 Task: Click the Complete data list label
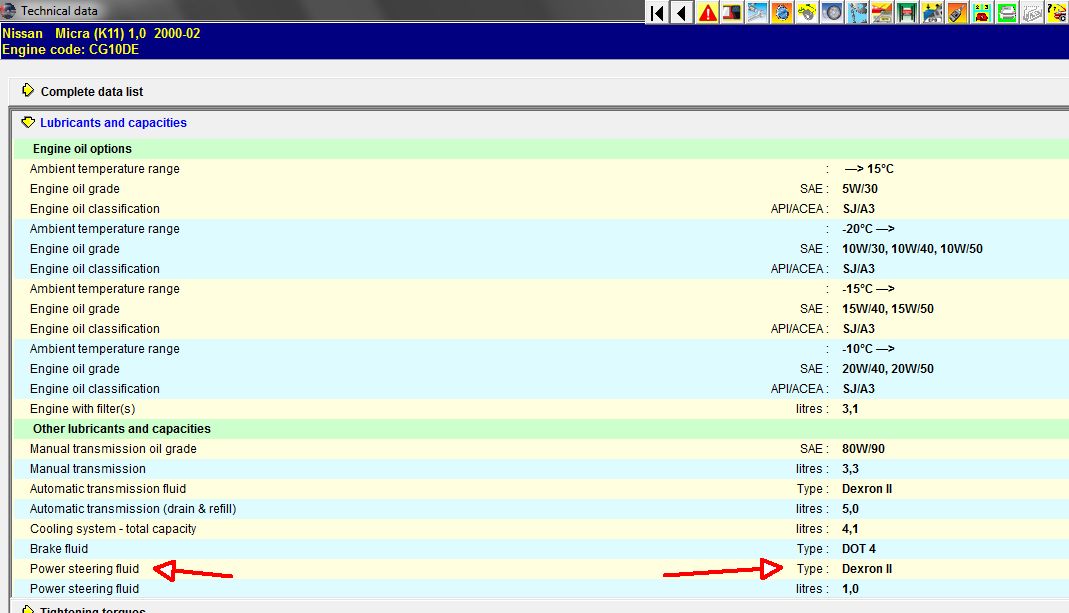pos(92,91)
